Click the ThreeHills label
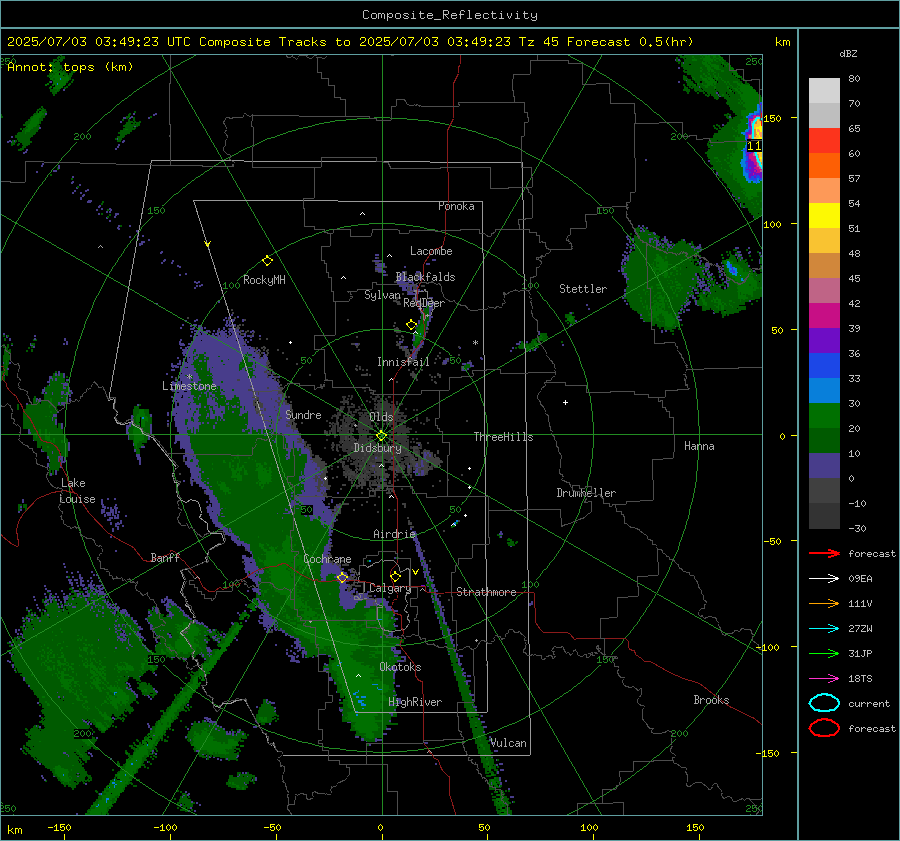This screenshot has width=900, height=841. pyautogui.click(x=503, y=437)
